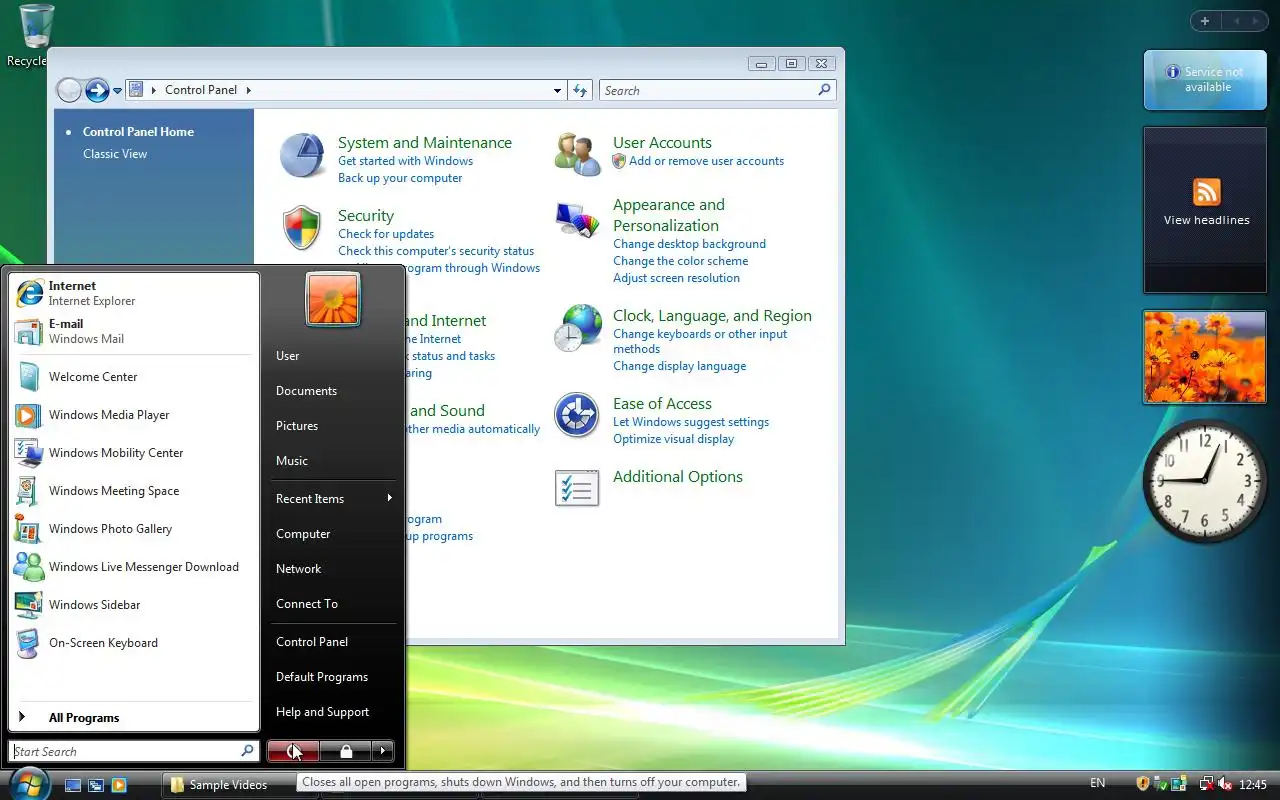1280x800 pixels.
Task: Expand Control Panel breadcrumb arrow
Action: (x=249, y=90)
